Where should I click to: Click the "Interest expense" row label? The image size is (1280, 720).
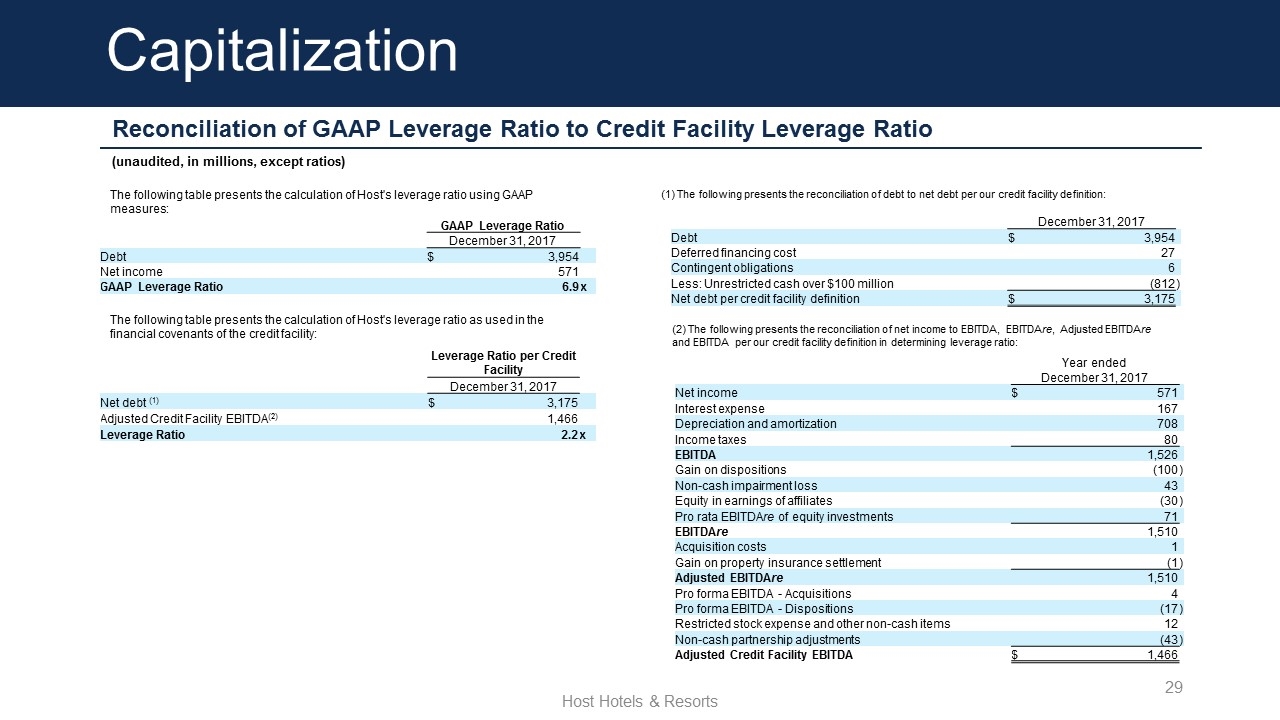[720, 408]
